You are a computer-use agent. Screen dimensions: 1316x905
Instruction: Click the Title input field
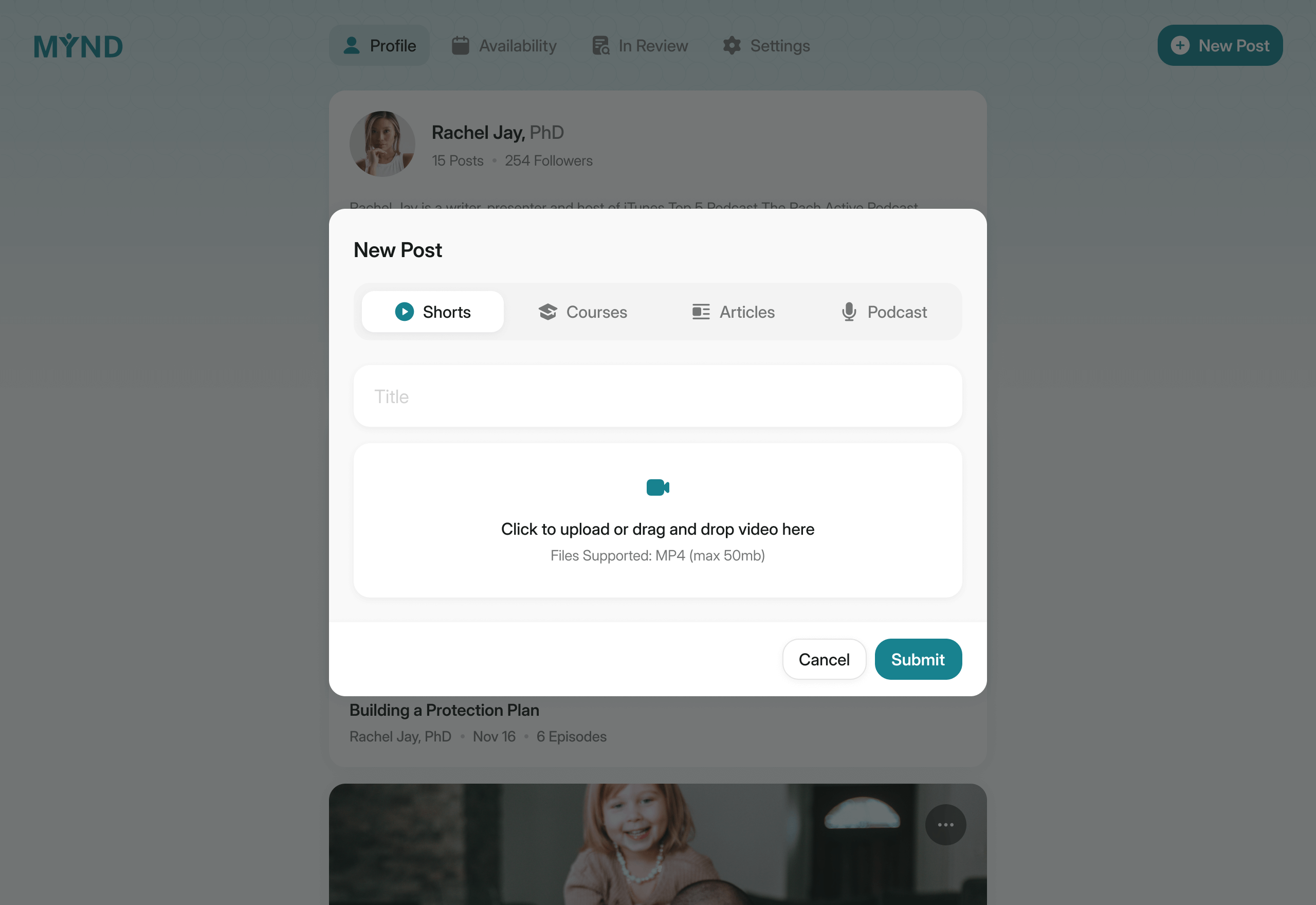pyautogui.click(x=657, y=396)
